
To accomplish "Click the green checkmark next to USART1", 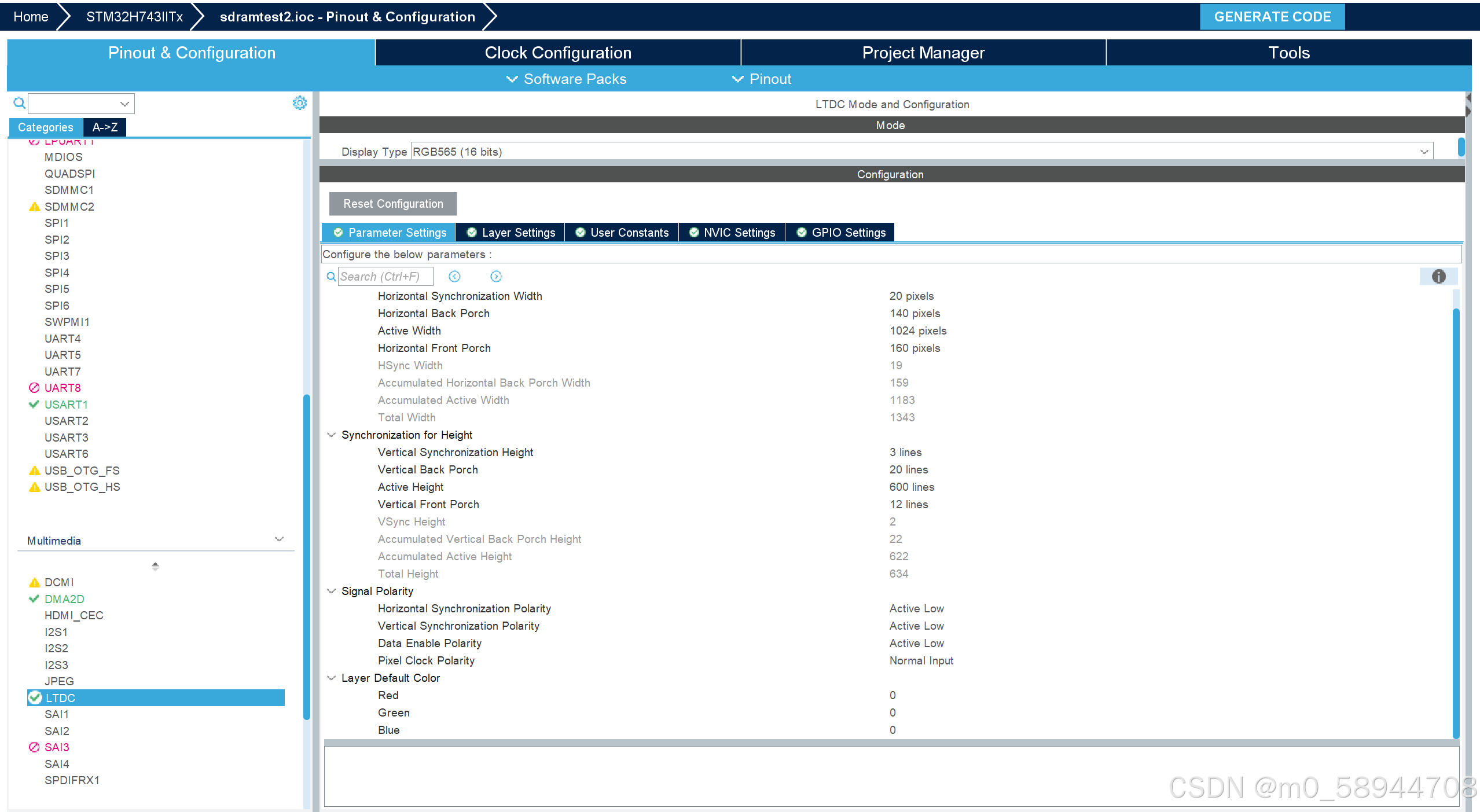I will pos(34,405).
